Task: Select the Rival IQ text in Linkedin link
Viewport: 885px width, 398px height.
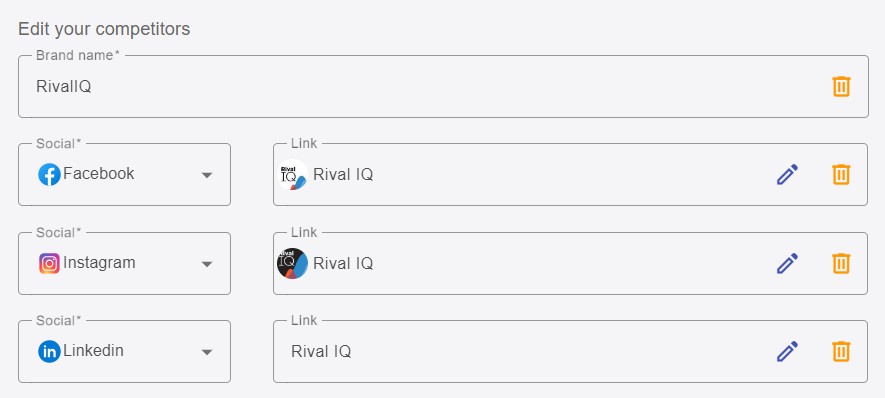Action: click(x=321, y=352)
